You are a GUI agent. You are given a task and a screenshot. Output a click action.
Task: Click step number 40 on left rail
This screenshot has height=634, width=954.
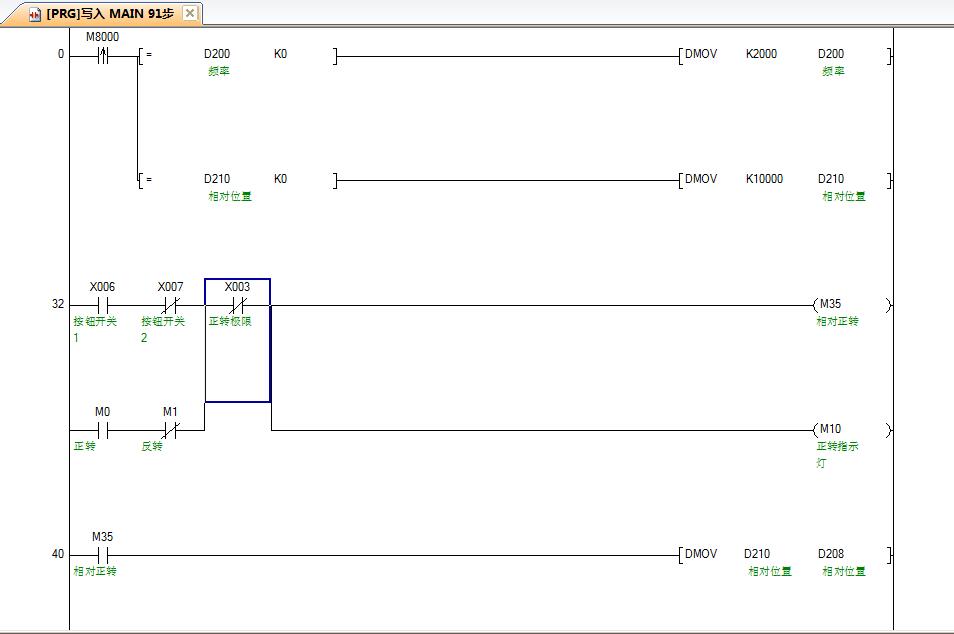(x=58, y=554)
